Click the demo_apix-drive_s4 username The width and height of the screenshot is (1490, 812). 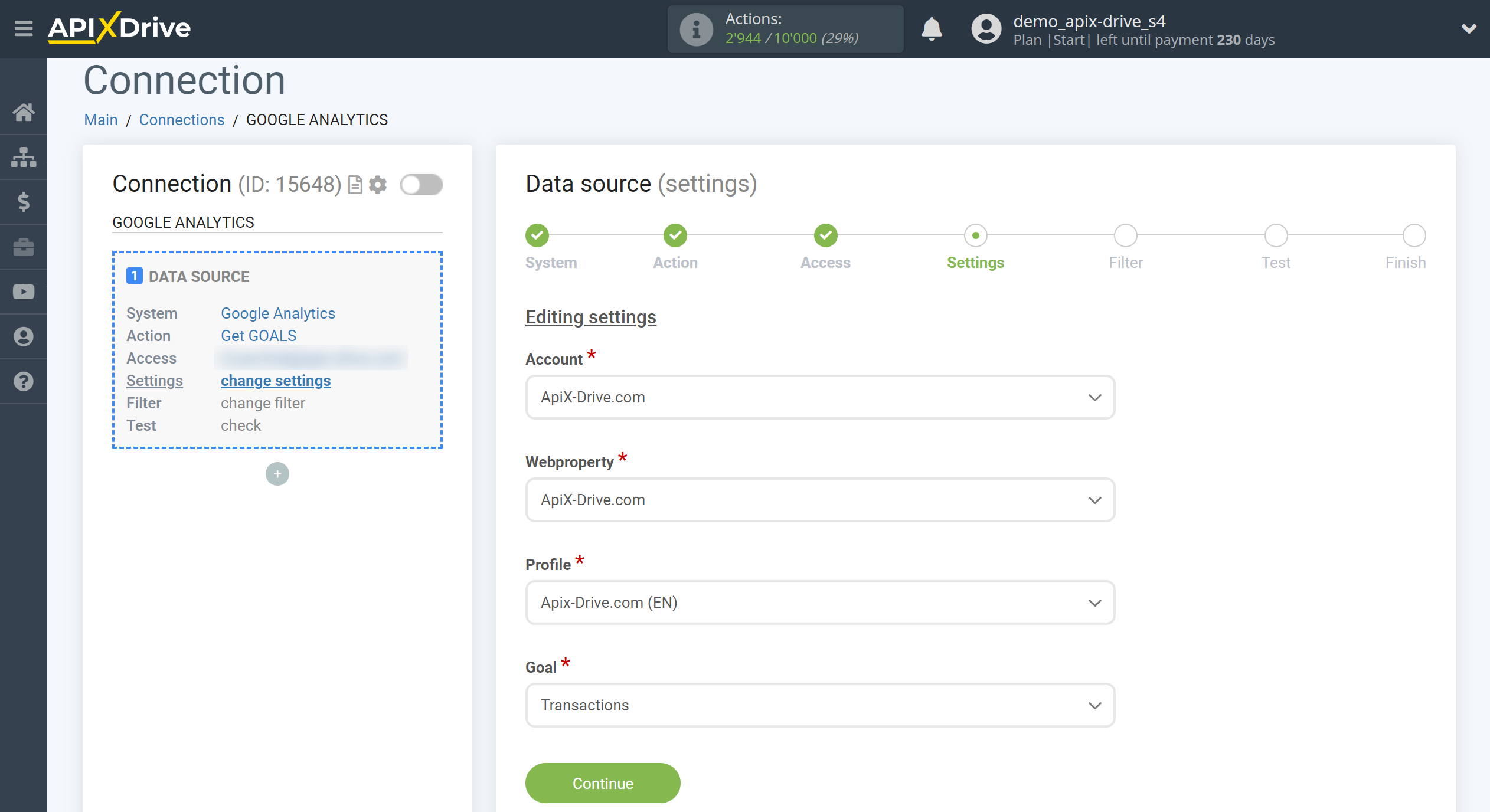[1089, 21]
